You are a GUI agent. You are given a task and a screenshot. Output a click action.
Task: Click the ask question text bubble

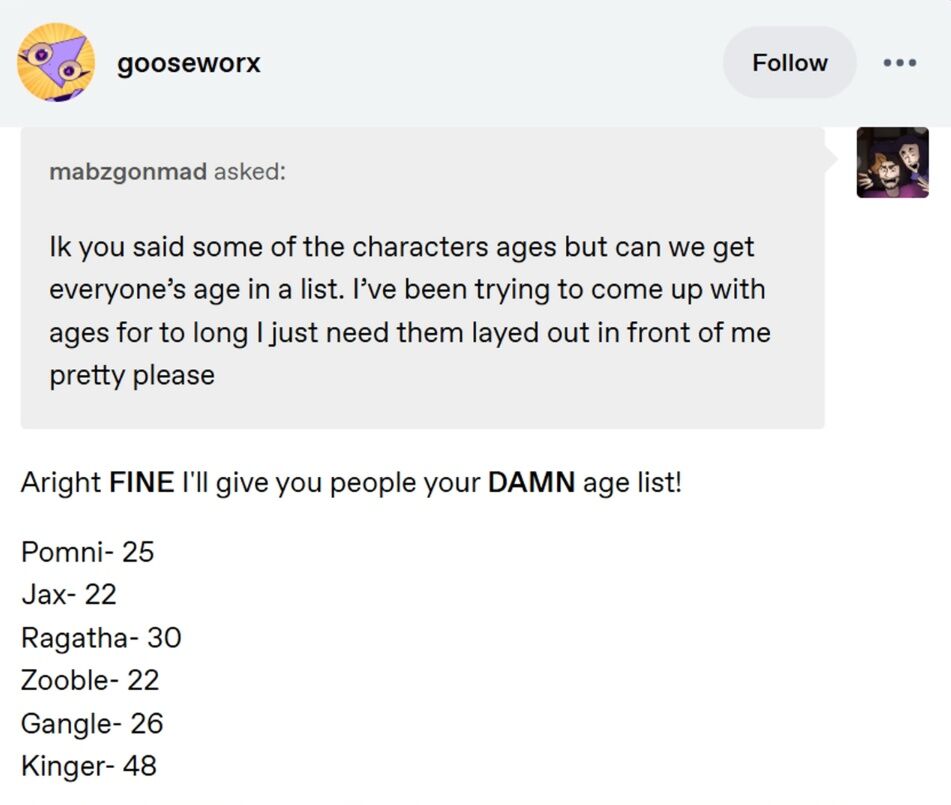420,310
